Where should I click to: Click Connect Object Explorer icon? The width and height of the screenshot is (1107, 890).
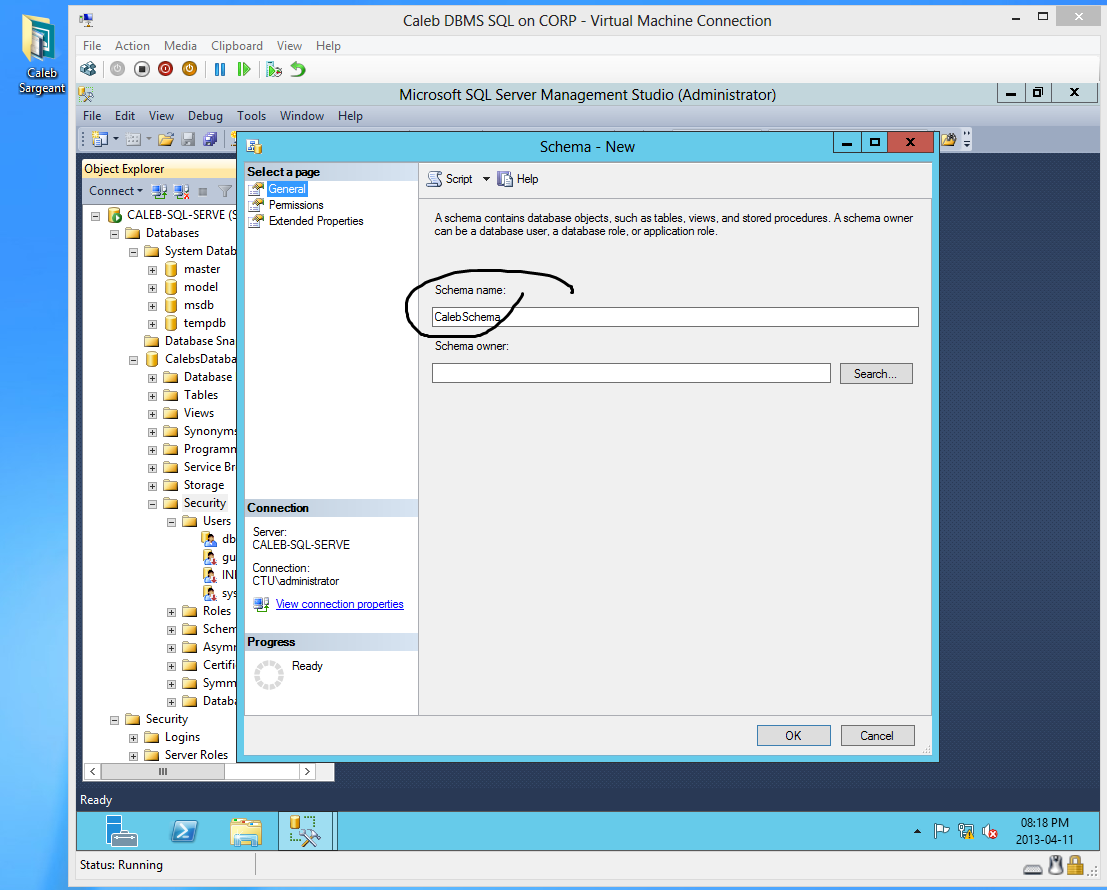(160, 191)
